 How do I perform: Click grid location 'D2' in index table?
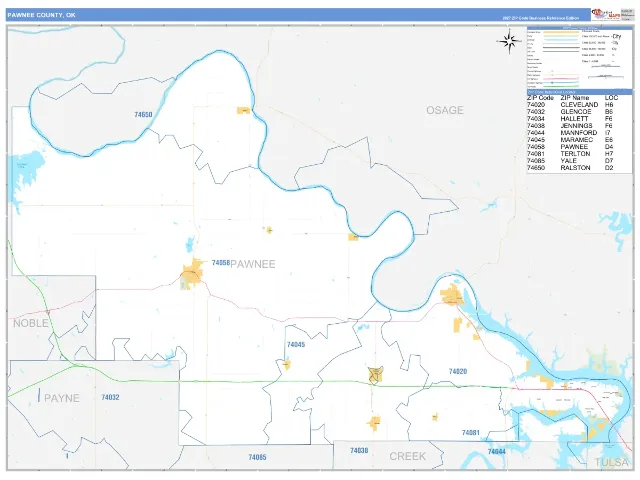click(x=609, y=168)
